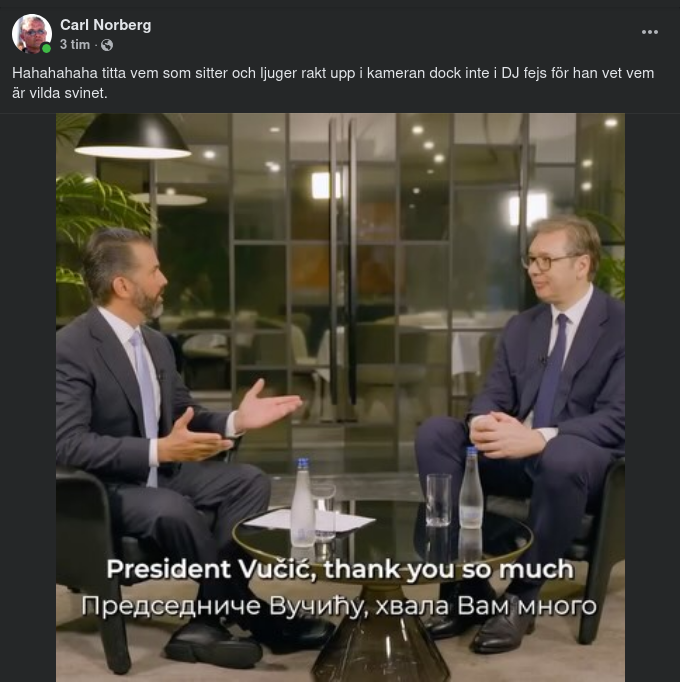
Task: Click the right water bottle on table
Action: [x=470, y=490]
